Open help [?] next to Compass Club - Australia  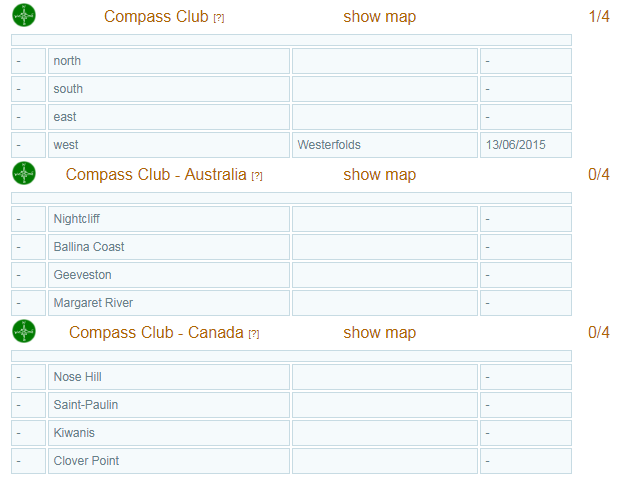click(257, 176)
